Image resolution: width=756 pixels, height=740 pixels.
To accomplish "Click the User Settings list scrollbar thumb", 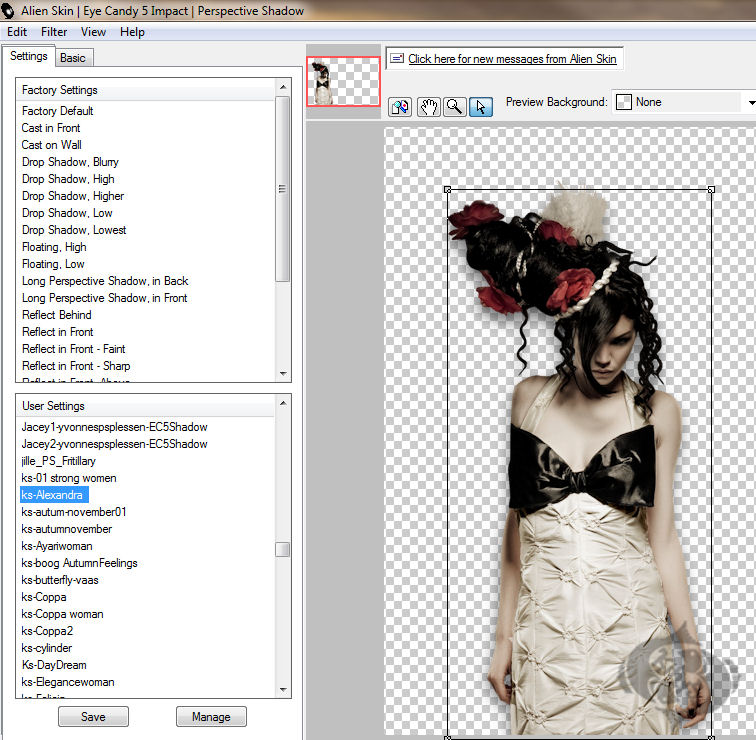I will tap(283, 550).
